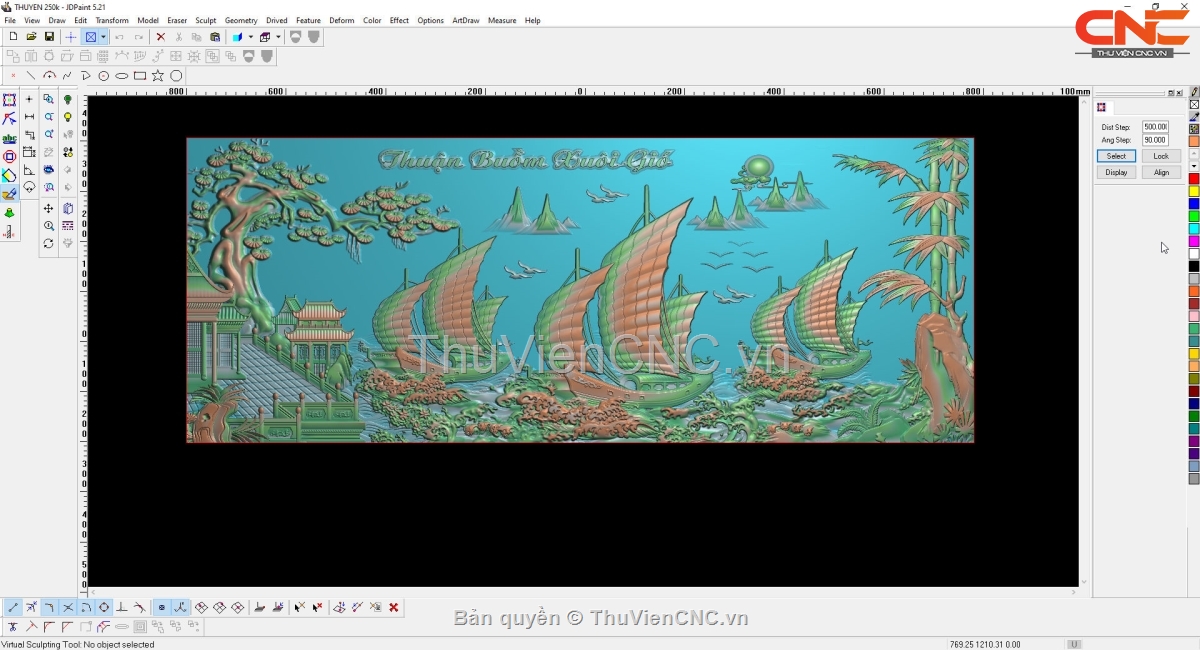Click the pan move arrows icon
1200x650 pixels.
point(48,208)
